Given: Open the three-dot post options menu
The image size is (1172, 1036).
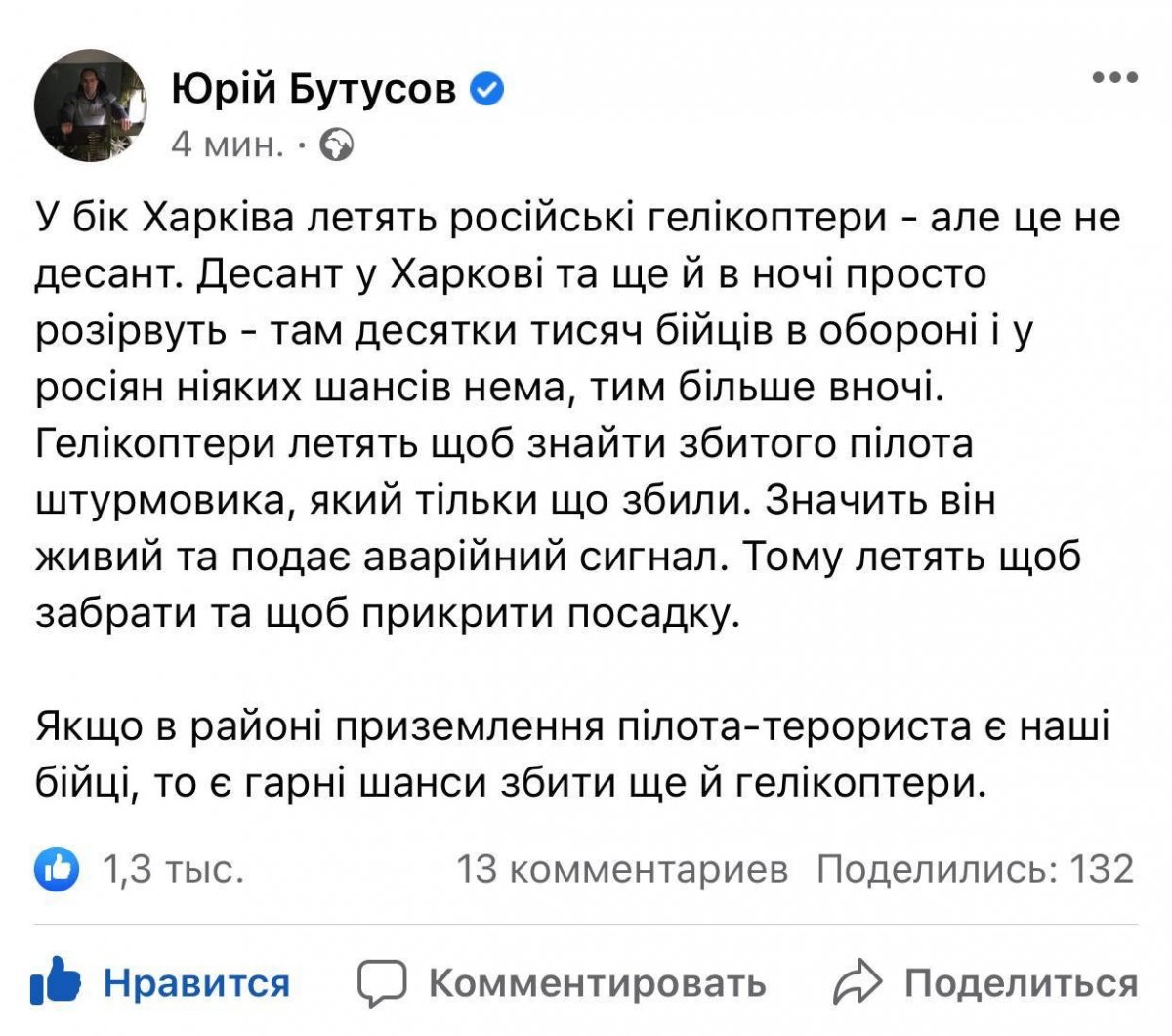Looking at the screenshot, I should [1114, 79].
